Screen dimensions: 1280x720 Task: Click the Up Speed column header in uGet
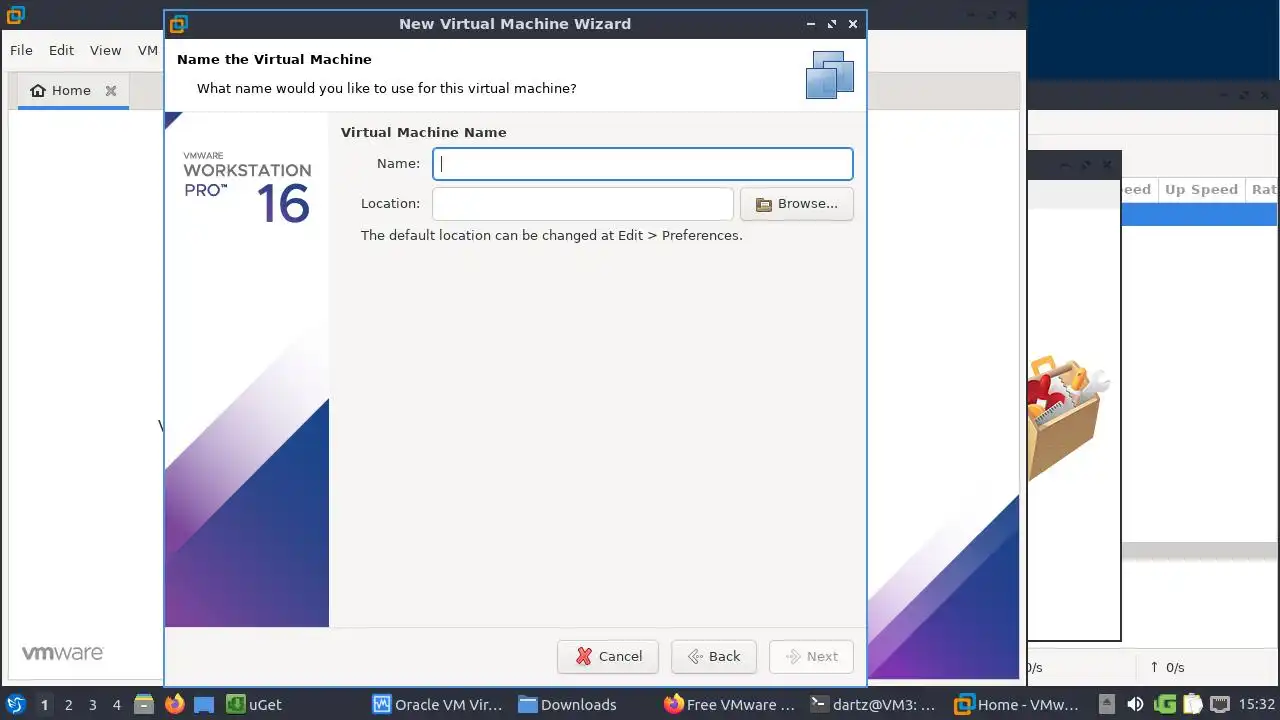tap(1200, 190)
